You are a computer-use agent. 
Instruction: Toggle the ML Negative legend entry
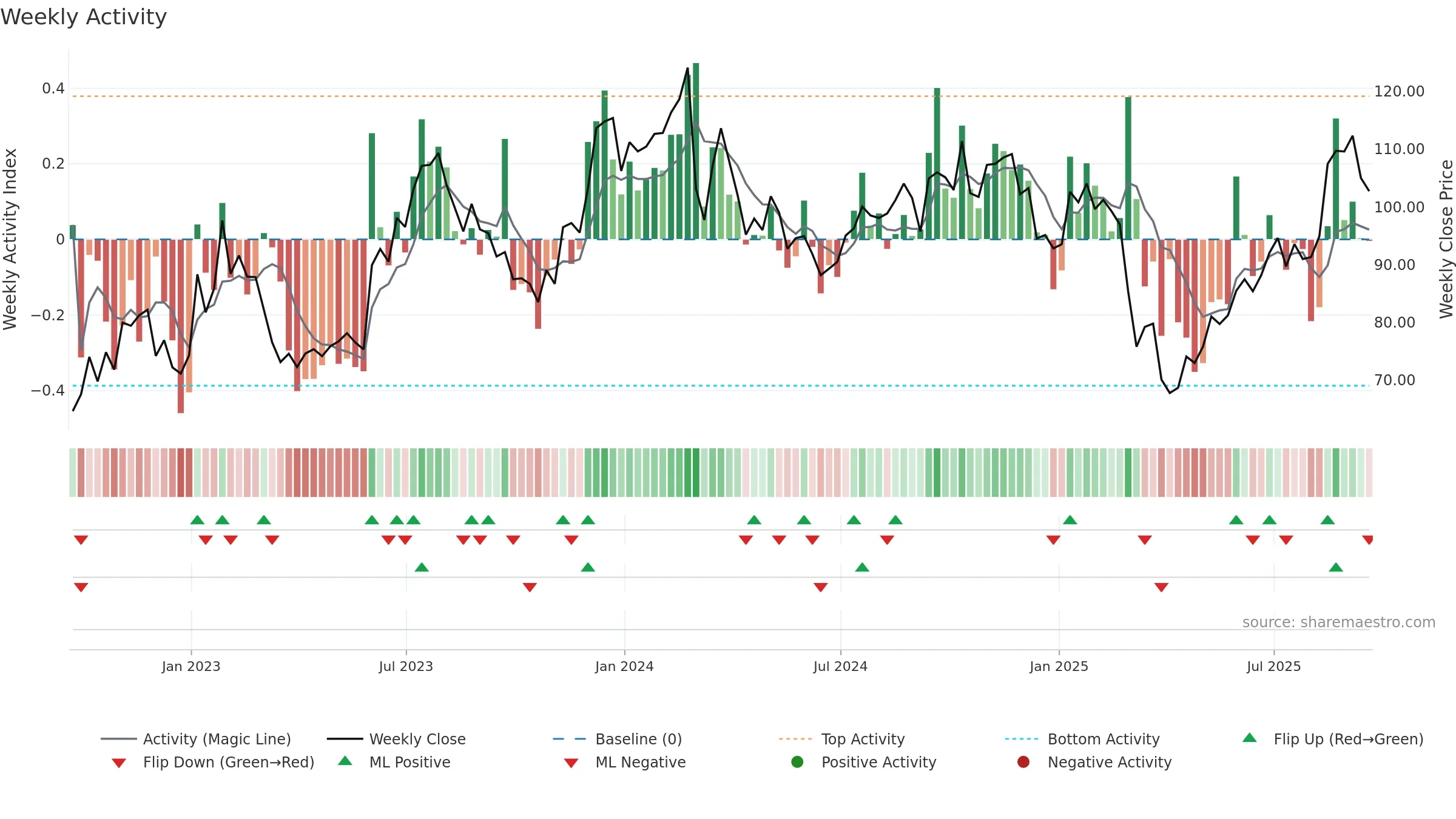click(x=625, y=762)
